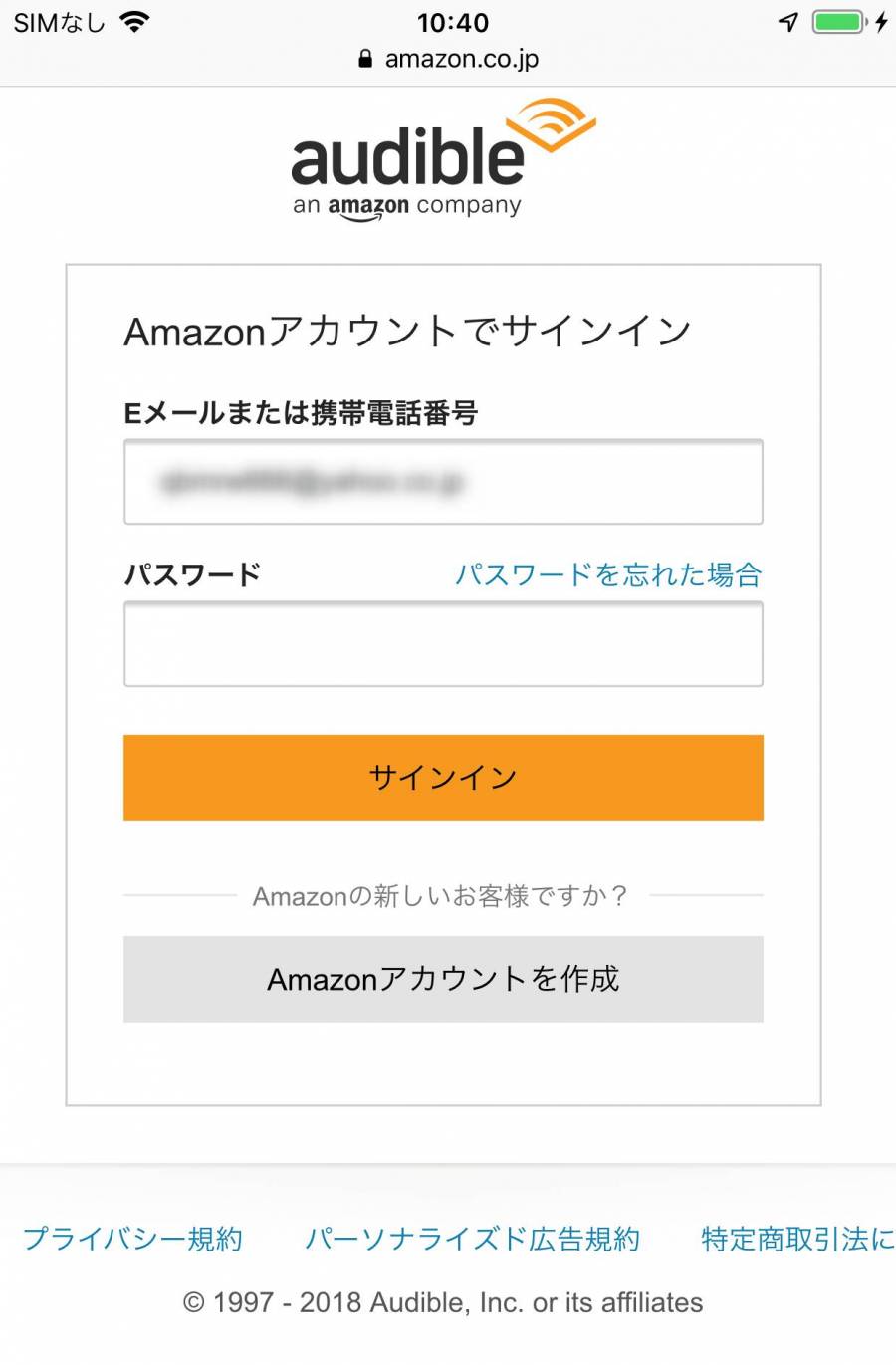Click the orange サインイン button
The image size is (896, 1365).
pos(443,778)
